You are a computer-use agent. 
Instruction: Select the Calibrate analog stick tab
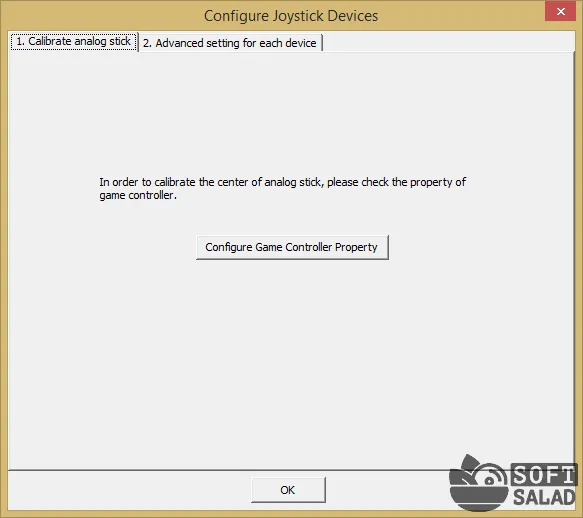(x=74, y=41)
